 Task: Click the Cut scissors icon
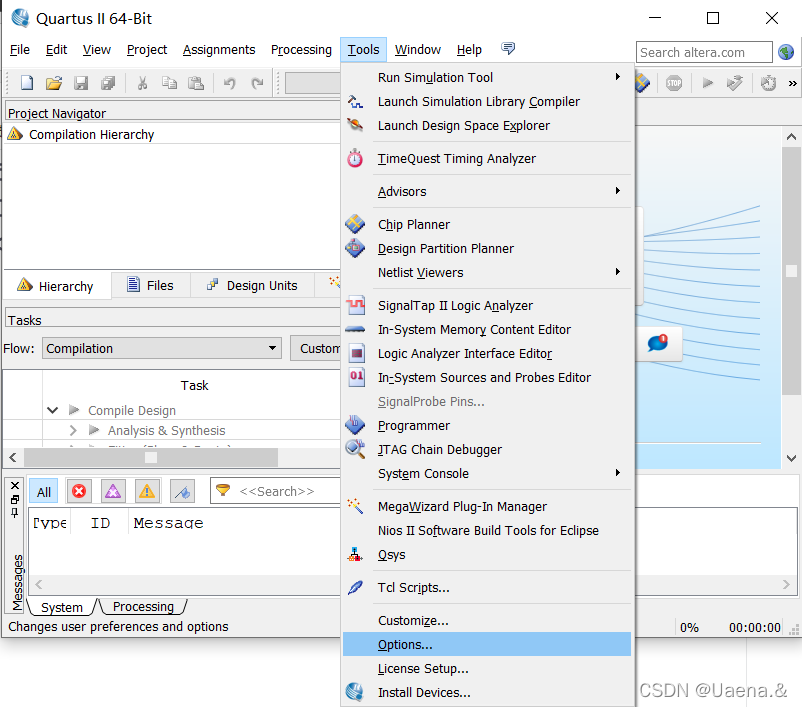(x=142, y=83)
